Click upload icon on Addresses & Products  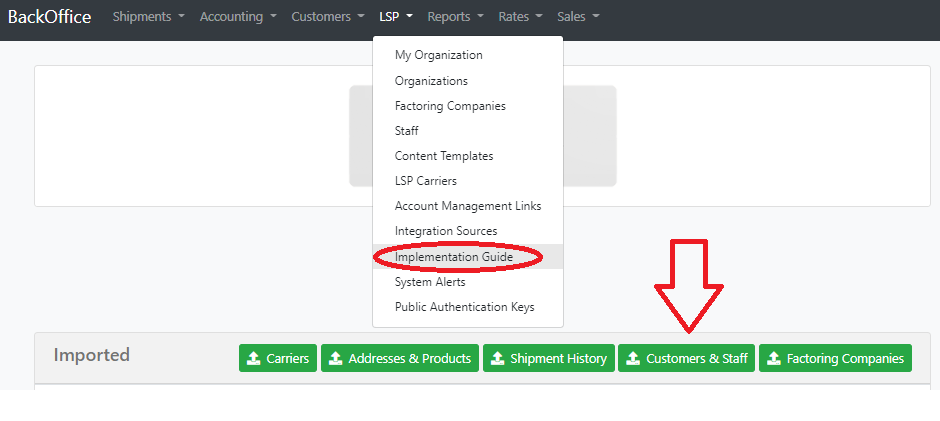[336, 359]
